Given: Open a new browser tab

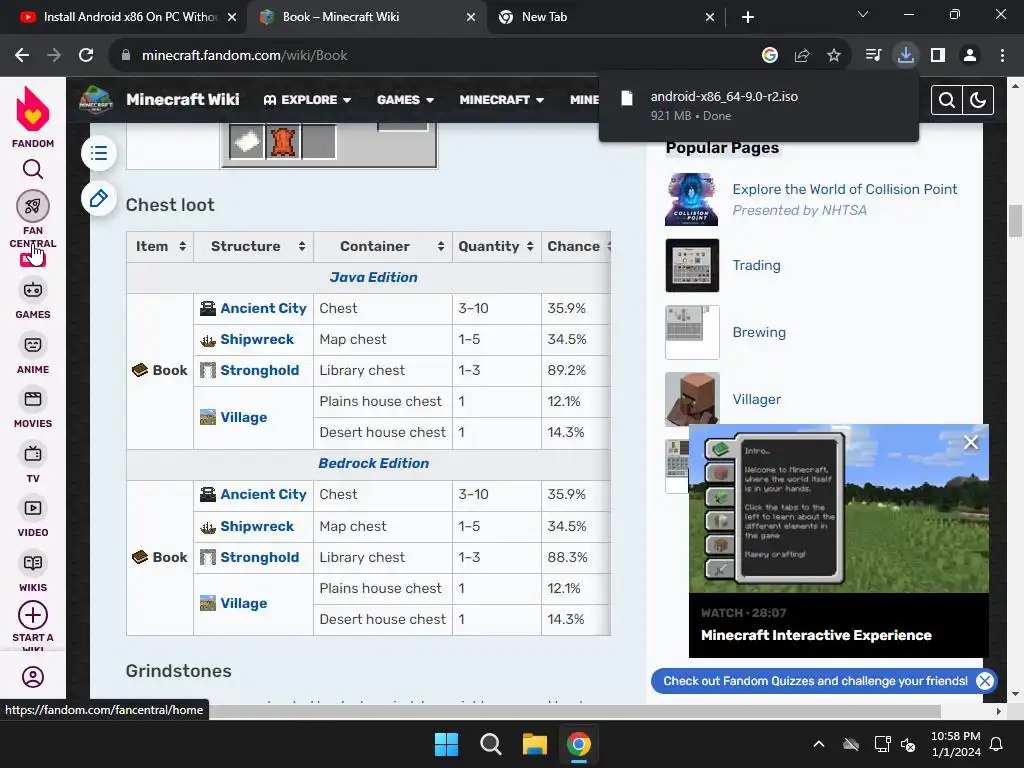Looking at the screenshot, I should pyautogui.click(x=748, y=17).
